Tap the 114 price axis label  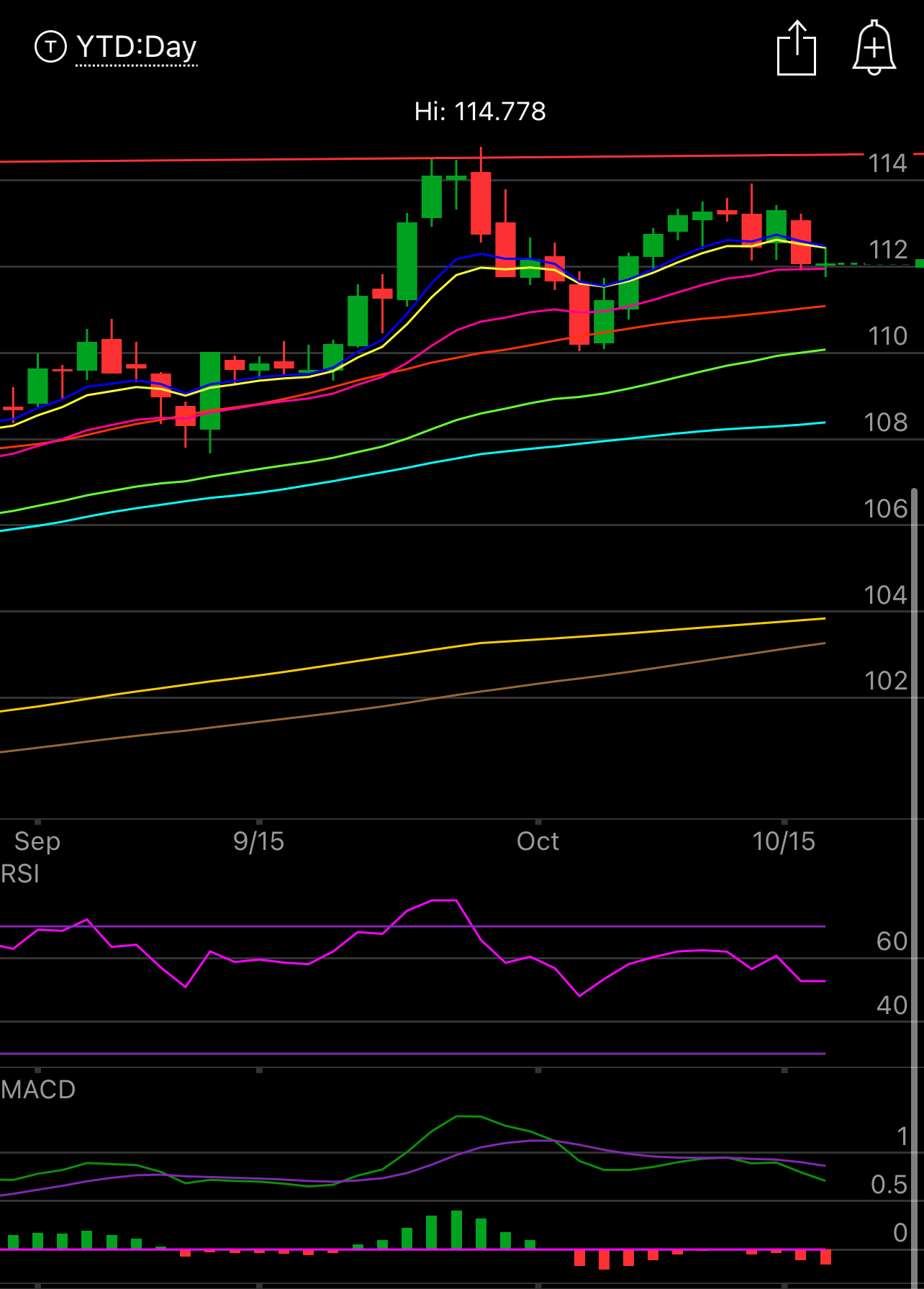(887, 163)
